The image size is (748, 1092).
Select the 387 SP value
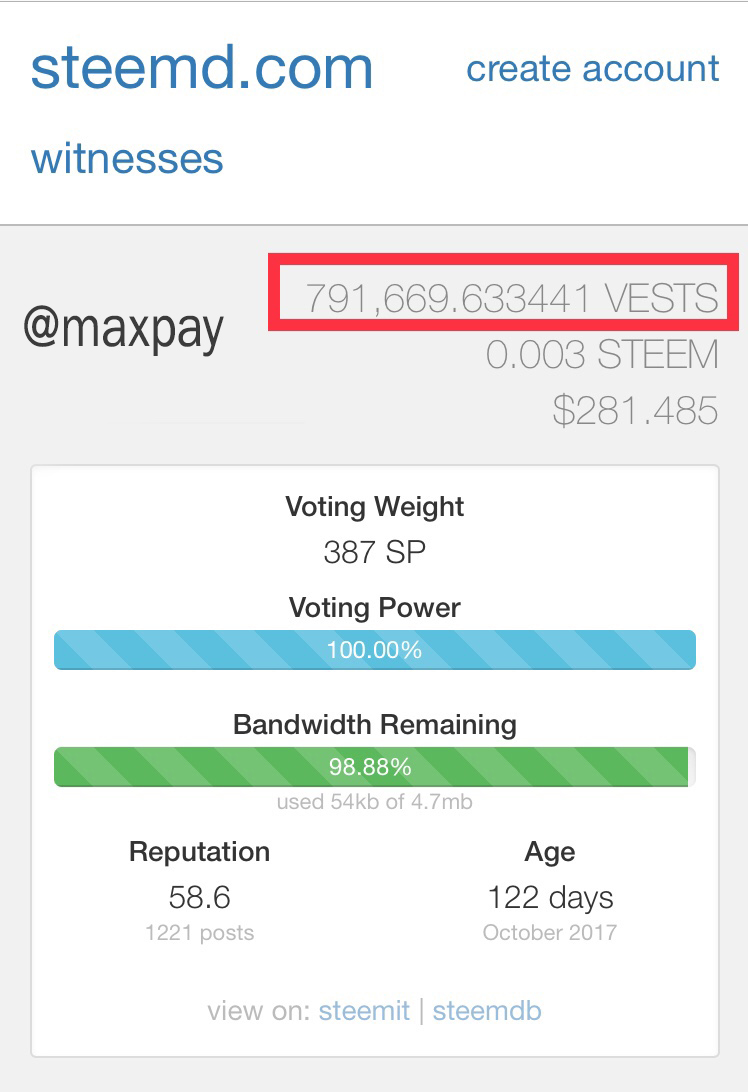(x=375, y=552)
